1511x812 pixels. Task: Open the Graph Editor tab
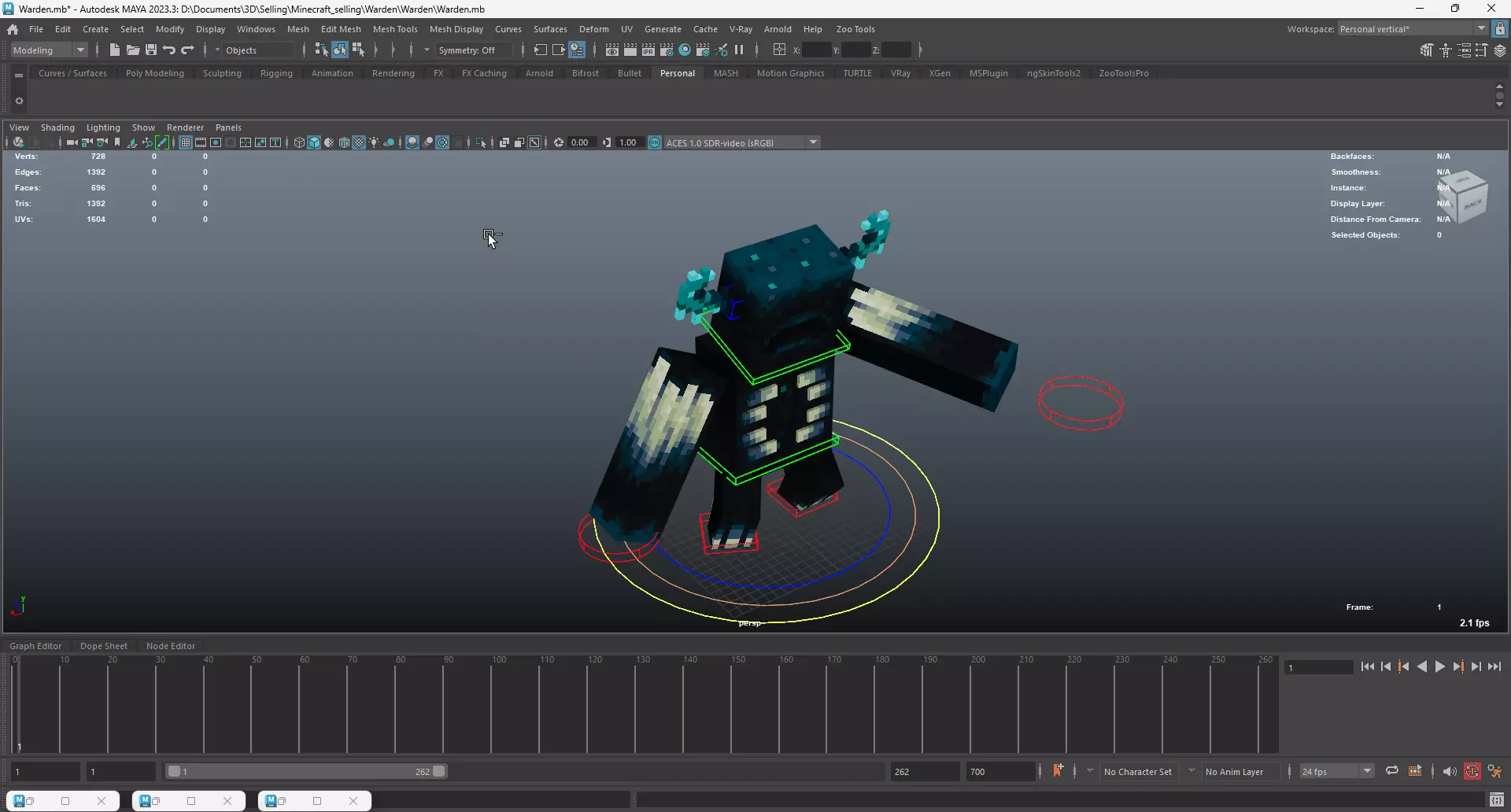tap(35, 646)
